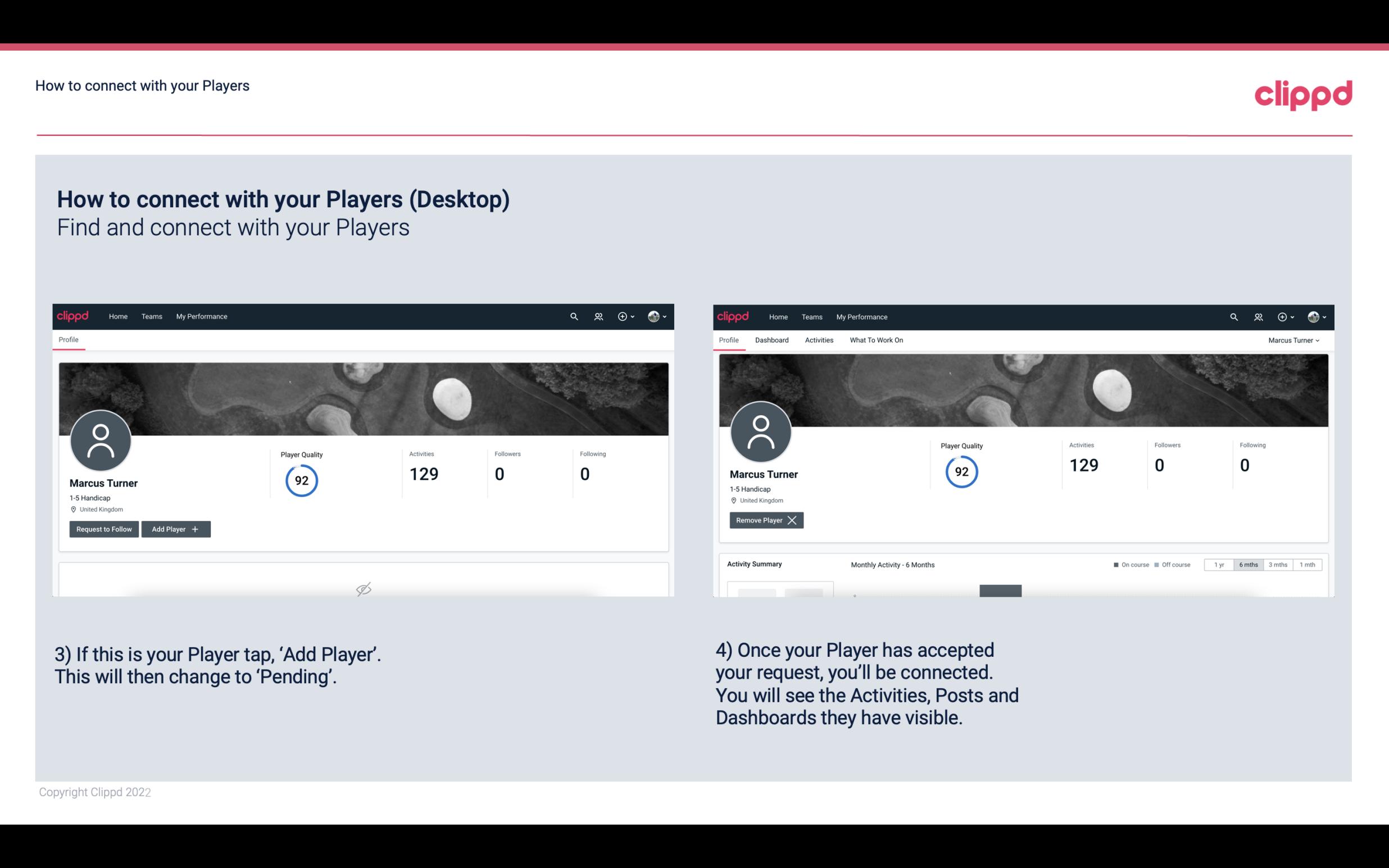Screen dimensions: 1389x868
Task: Select the 'What To On' tab
Action: tap(876, 339)
